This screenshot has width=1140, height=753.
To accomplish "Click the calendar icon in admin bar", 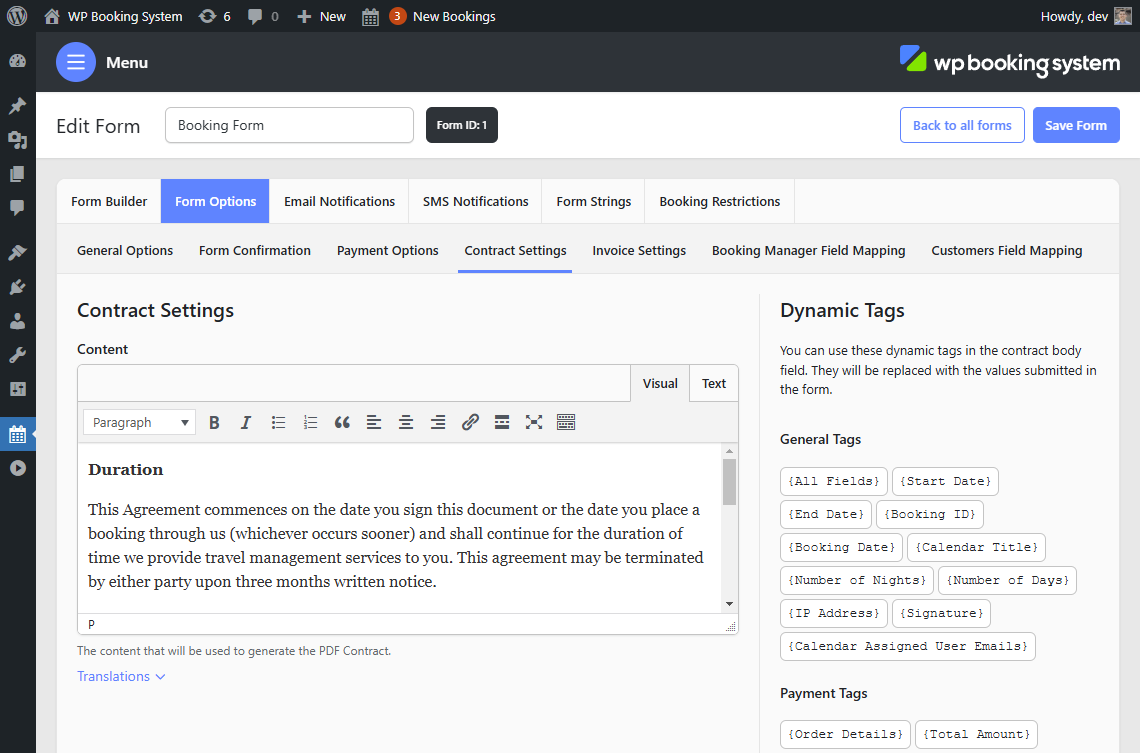I will tap(370, 17).
